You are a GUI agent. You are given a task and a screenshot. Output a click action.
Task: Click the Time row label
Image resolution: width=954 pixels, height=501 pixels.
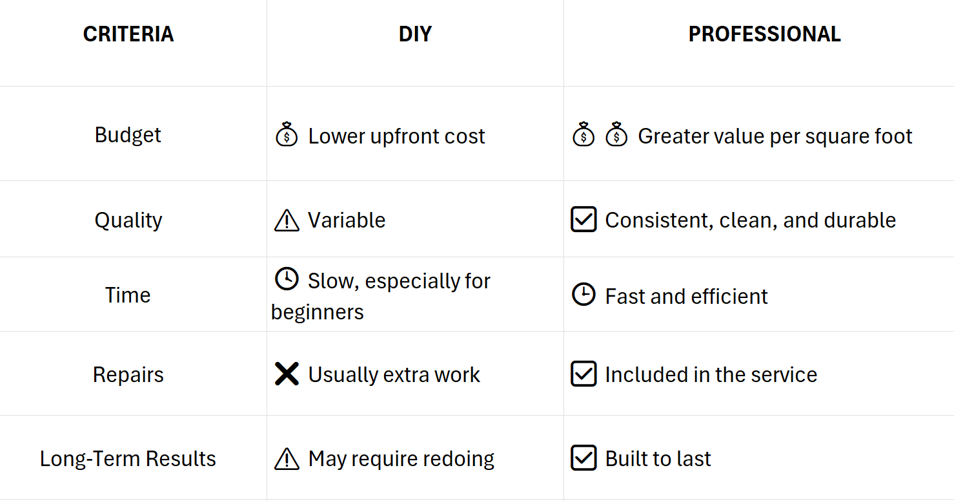coord(128,295)
